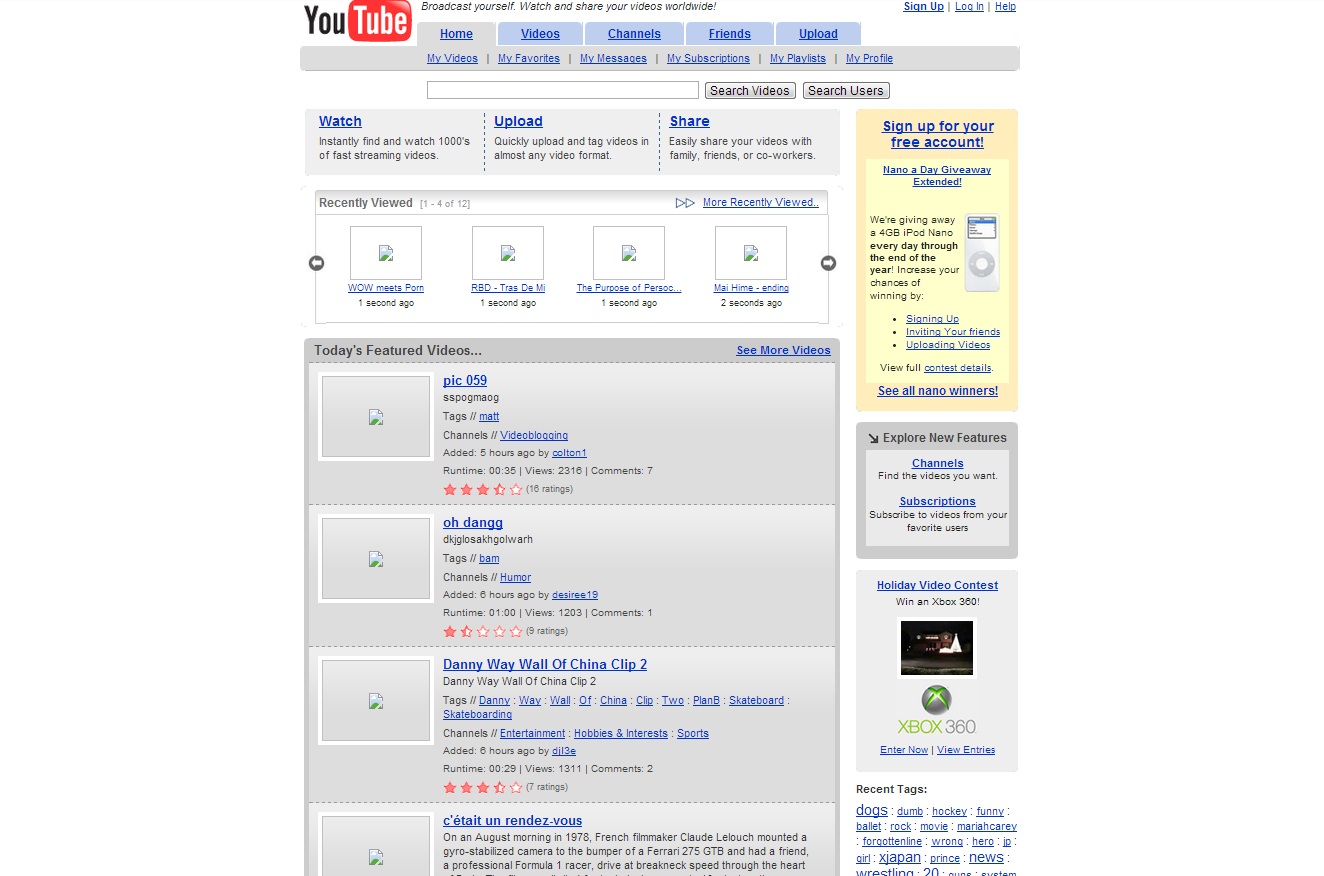Click the Search Videos button
The image size is (1324, 876).
click(x=750, y=91)
